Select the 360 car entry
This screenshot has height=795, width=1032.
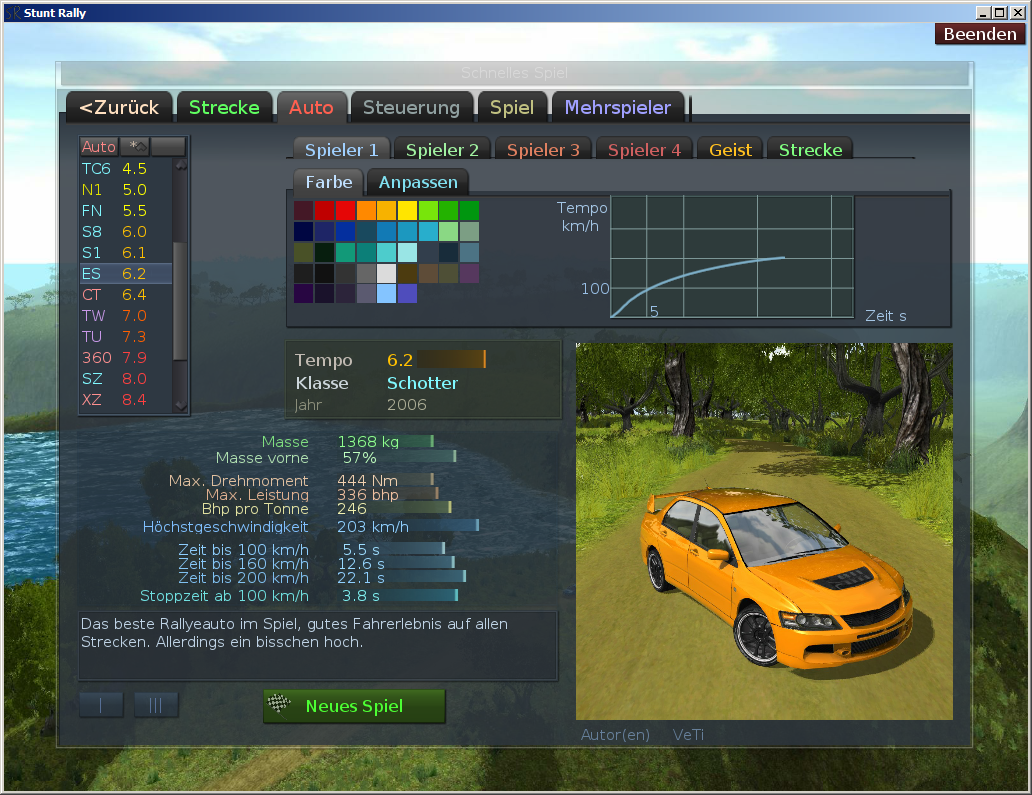click(125, 357)
